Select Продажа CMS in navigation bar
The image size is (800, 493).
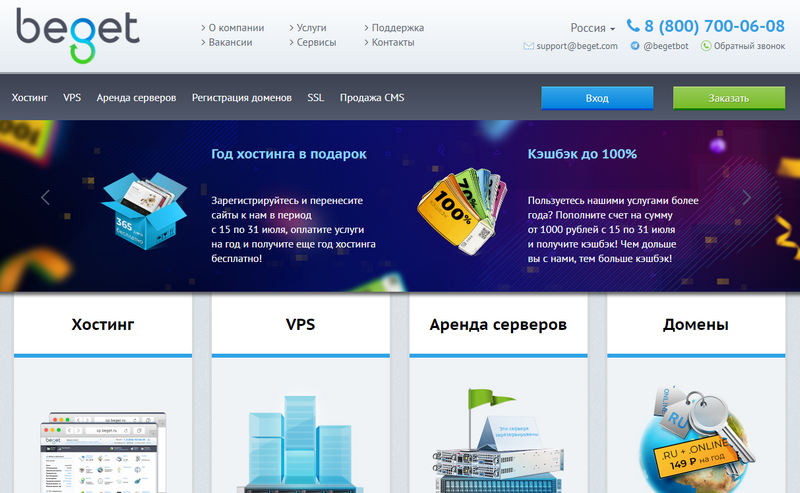[x=372, y=97]
